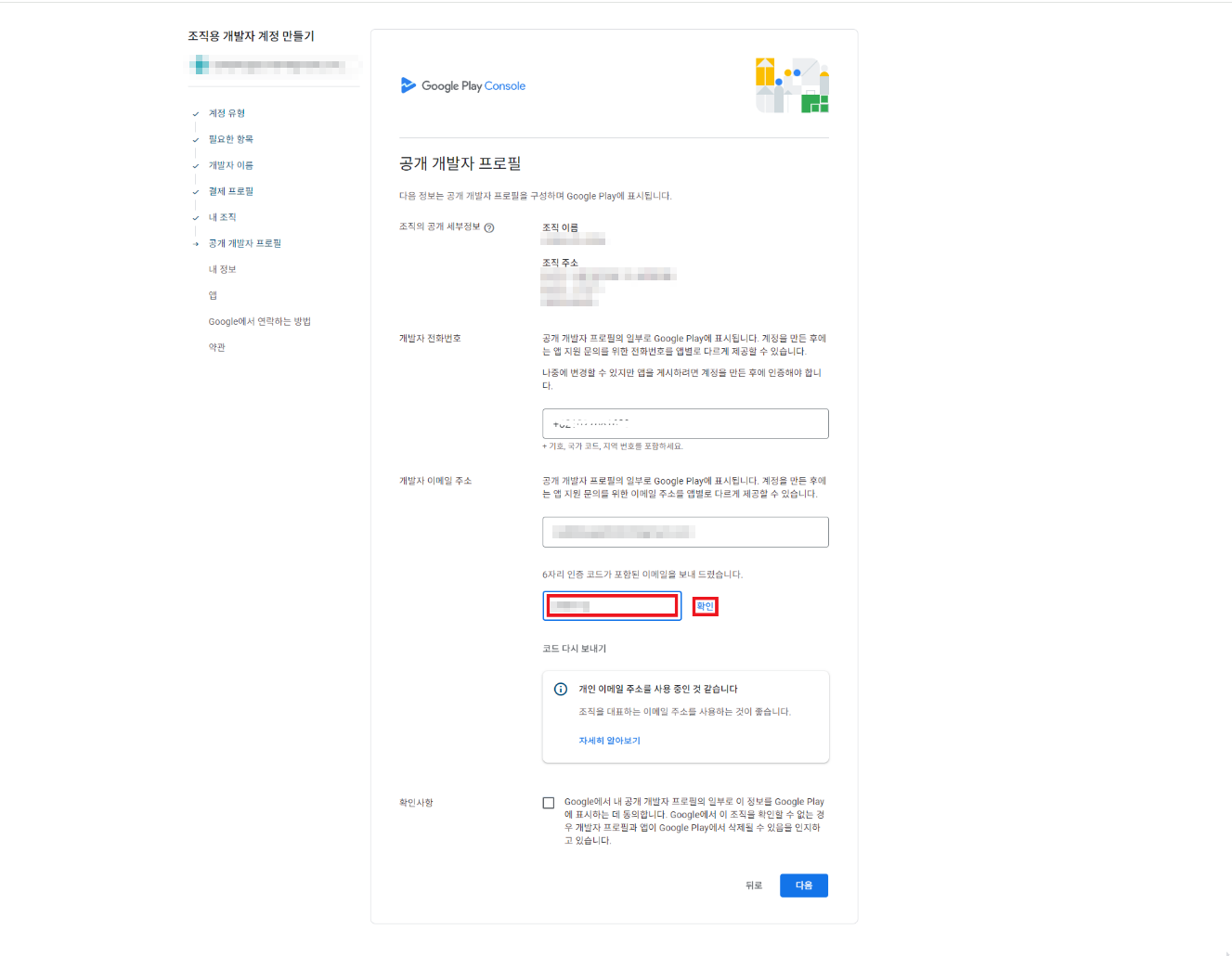This screenshot has width=1232, height=956.
Task: Check the 확인사항 consent checkbox
Action: [549, 803]
